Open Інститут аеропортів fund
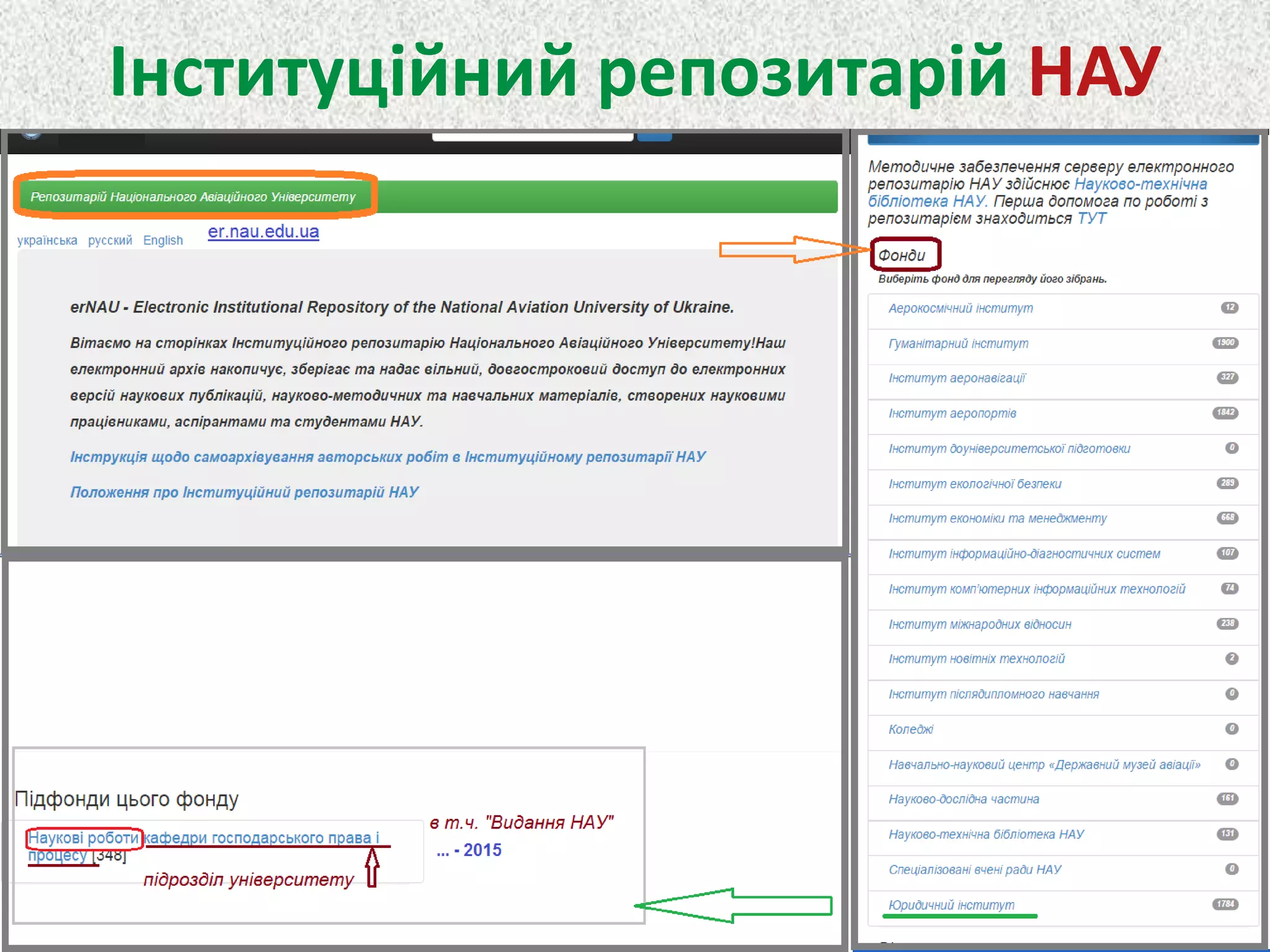This screenshot has width=1270, height=952. click(952, 413)
